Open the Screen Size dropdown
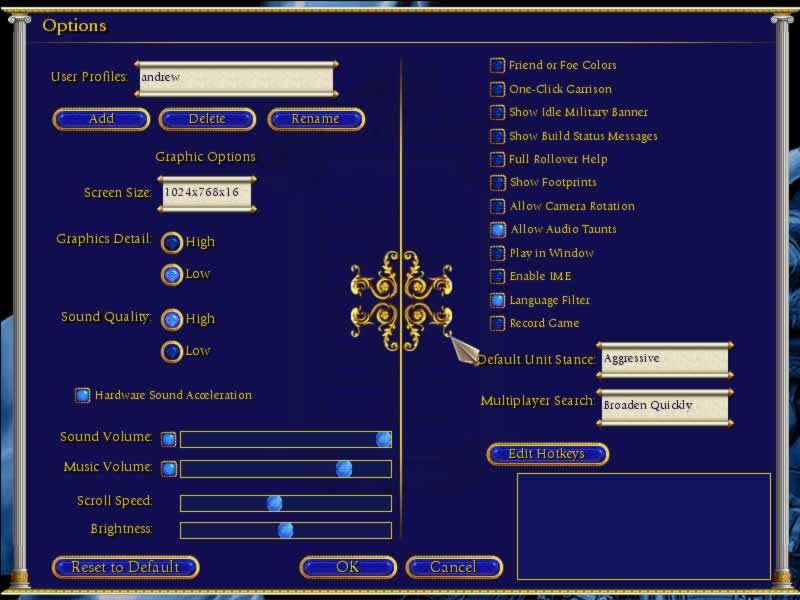 pos(206,193)
